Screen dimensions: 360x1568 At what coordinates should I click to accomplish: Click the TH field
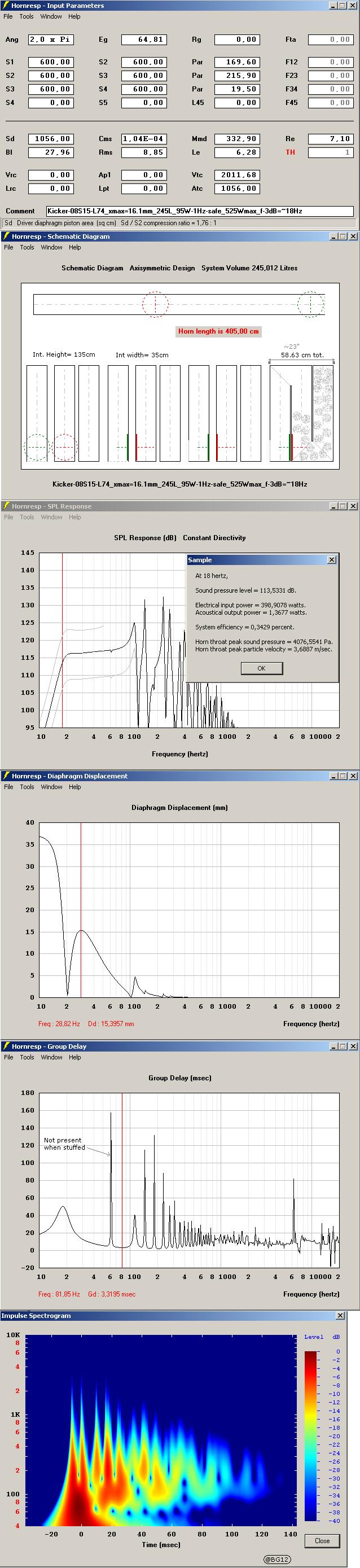point(331,152)
